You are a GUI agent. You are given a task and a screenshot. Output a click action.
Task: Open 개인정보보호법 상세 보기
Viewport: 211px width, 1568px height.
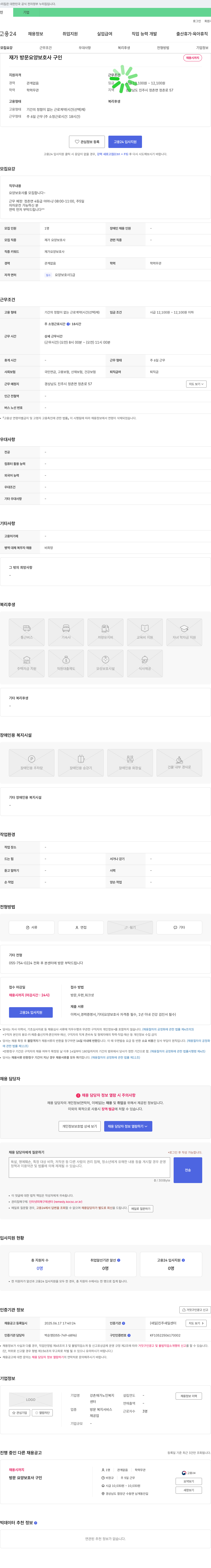pos(80,1127)
